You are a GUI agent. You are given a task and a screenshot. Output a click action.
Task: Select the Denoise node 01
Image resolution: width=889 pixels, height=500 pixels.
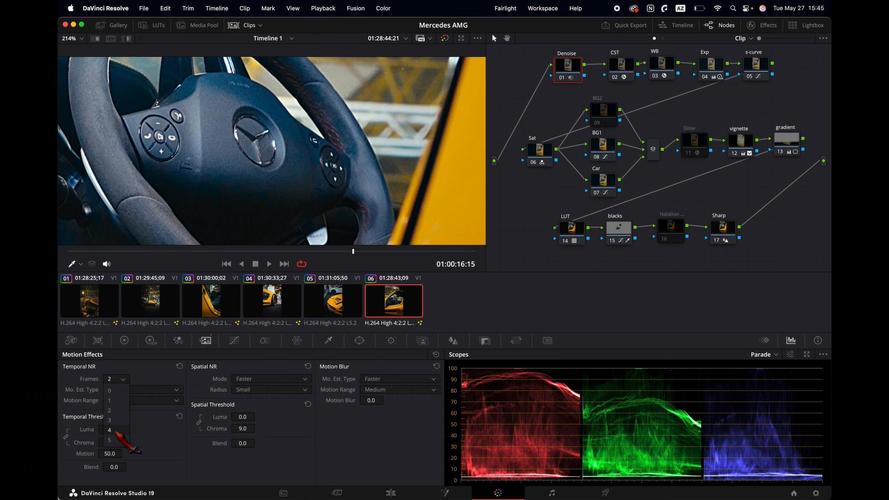point(568,67)
